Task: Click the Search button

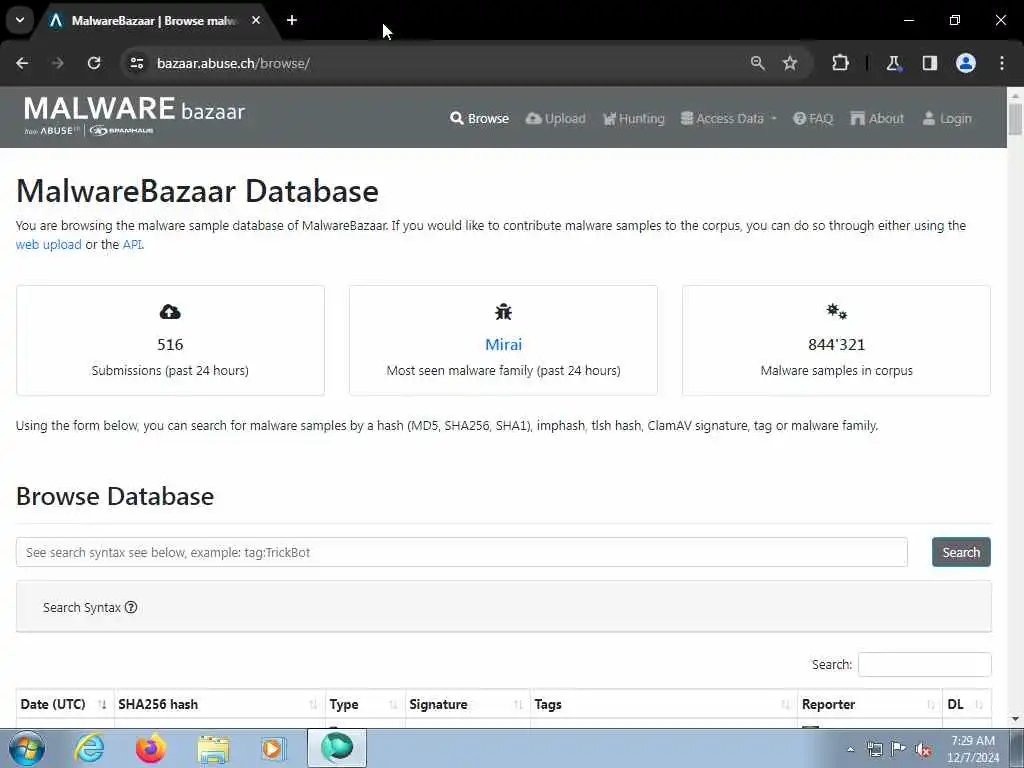Action: 961,552
